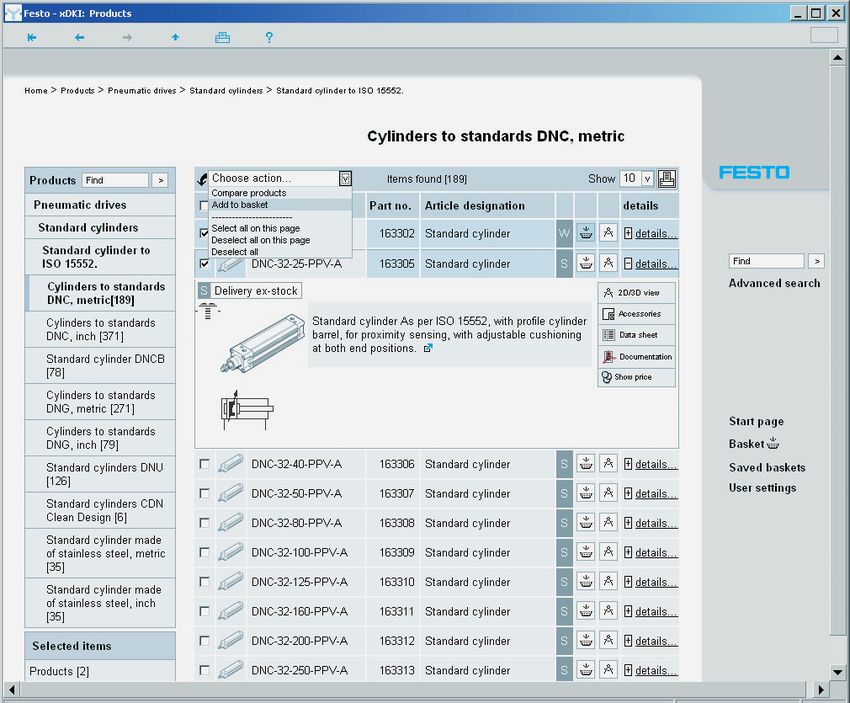Click the right sidebar Find field
The image size is (850, 703).
pyautogui.click(x=766, y=261)
